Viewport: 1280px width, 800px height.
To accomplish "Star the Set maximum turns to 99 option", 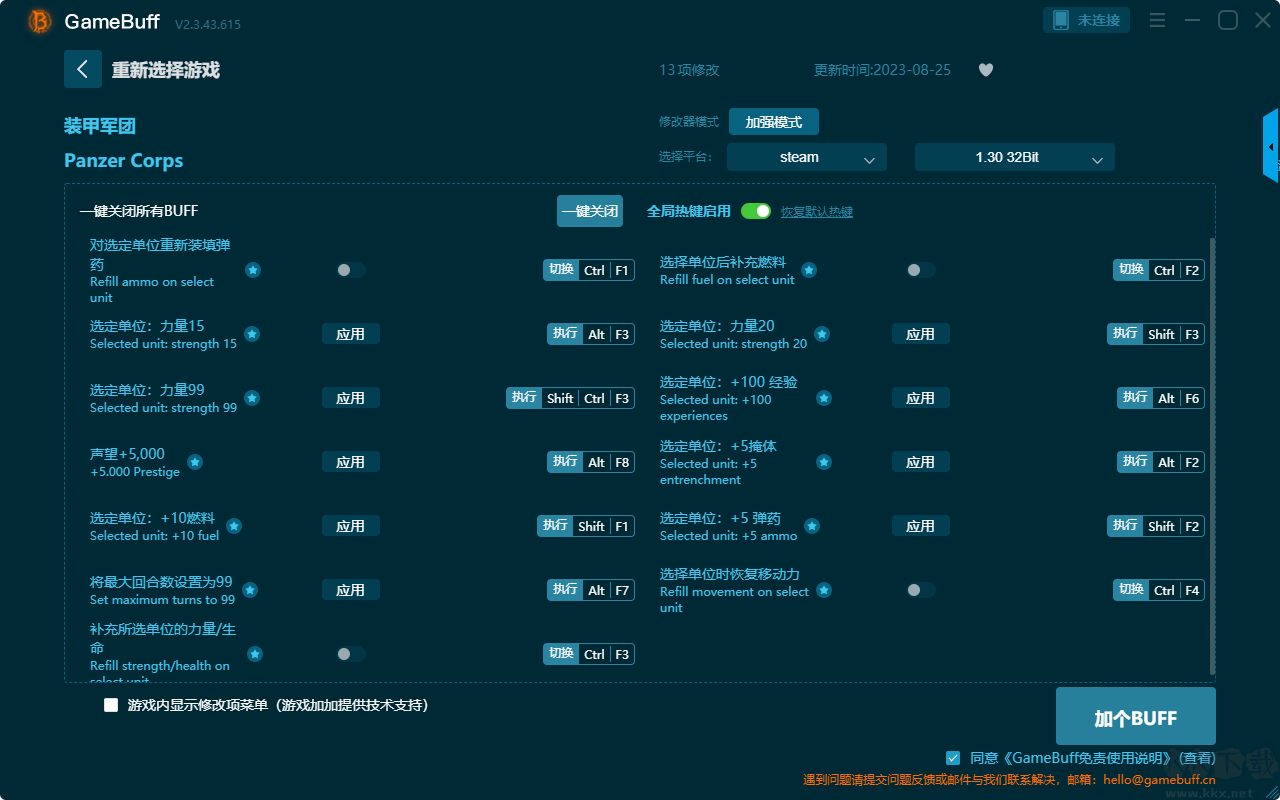I will (x=250, y=590).
